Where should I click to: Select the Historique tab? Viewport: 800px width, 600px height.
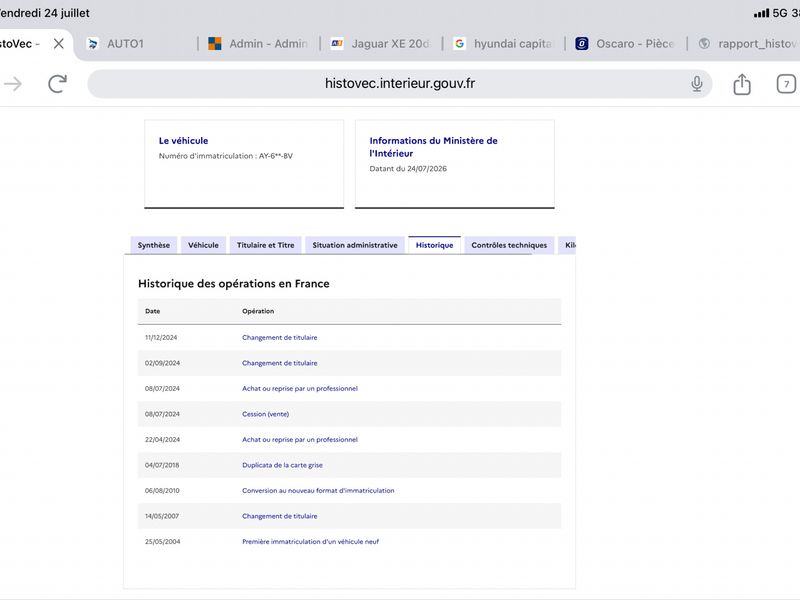pyautogui.click(x=434, y=245)
